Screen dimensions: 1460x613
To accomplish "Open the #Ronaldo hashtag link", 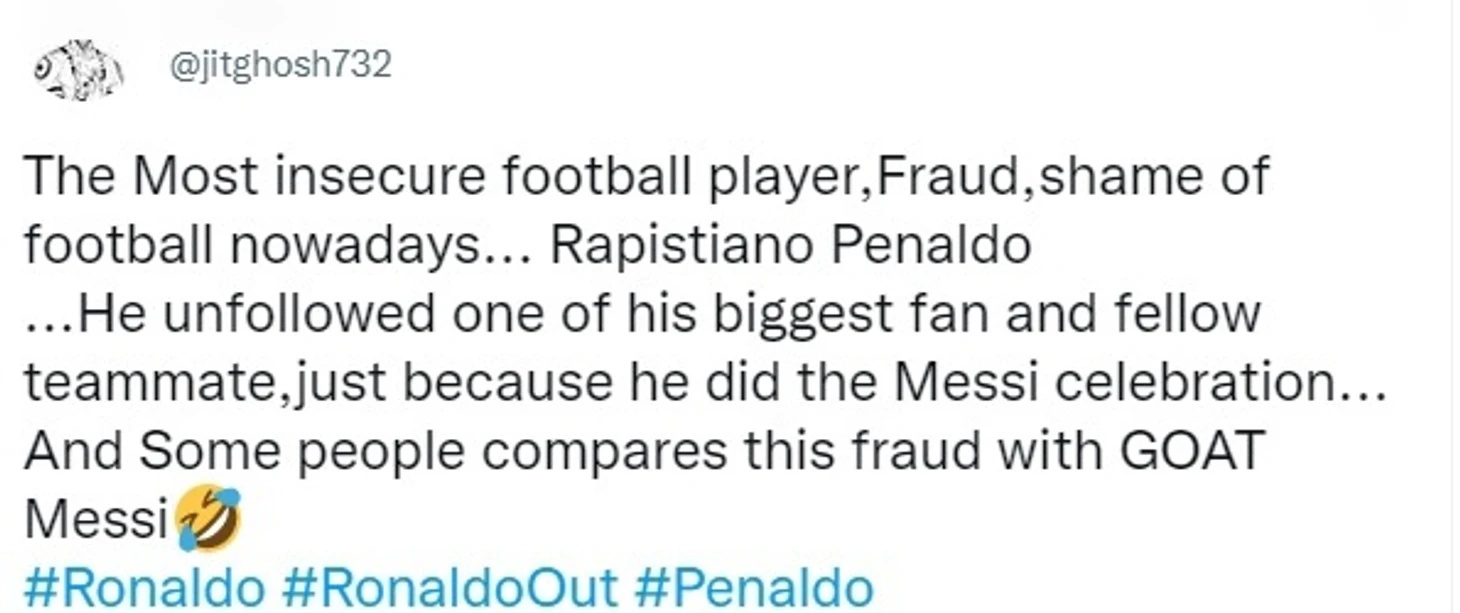I will (143, 589).
